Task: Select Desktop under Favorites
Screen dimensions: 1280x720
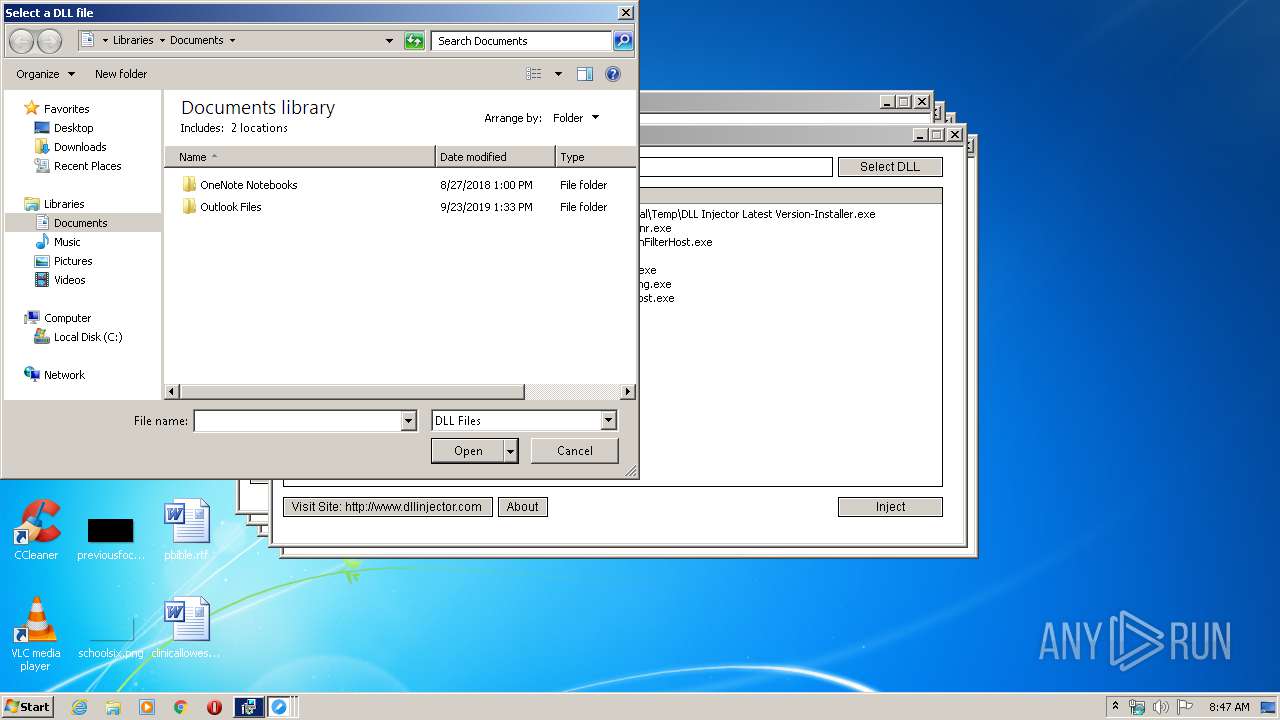Action: [x=73, y=128]
